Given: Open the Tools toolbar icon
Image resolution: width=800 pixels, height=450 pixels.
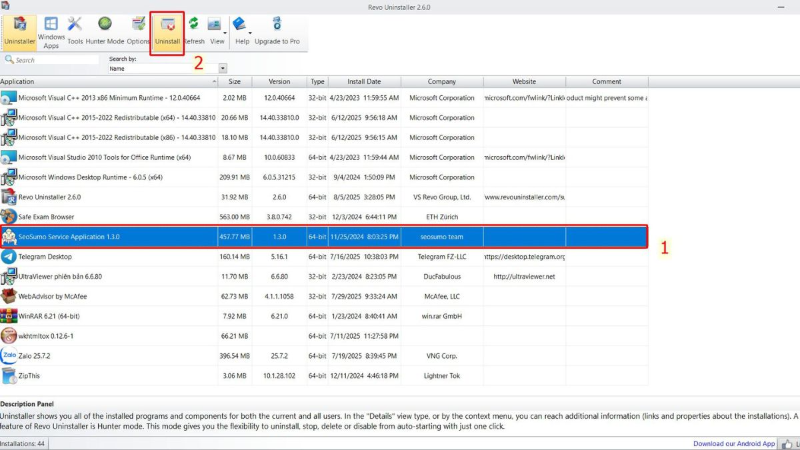Looking at the screenshot, I should click(x=75, y=31).
